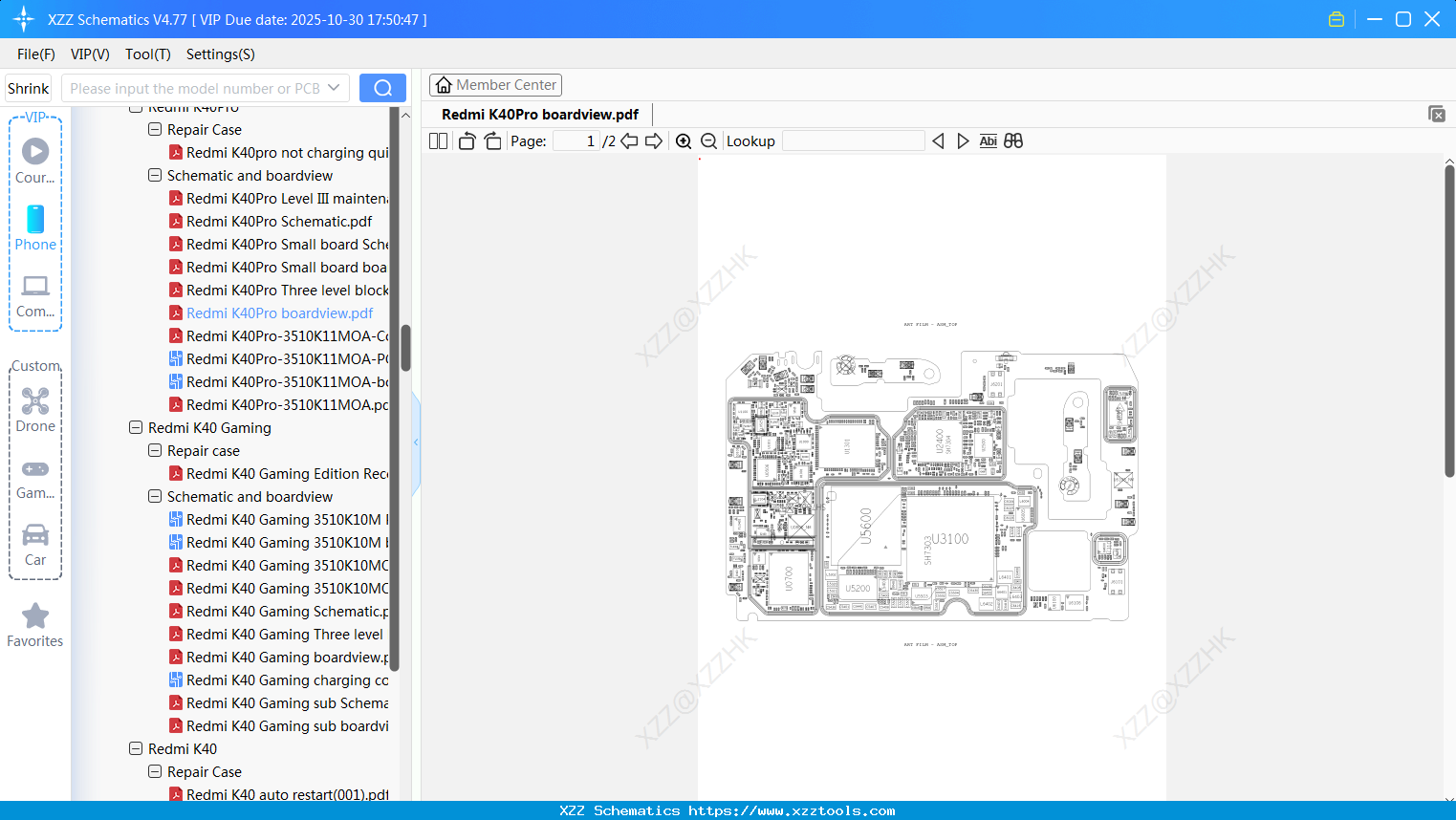
Task: Click the Shrink button
Action: pyautogui.click(x=29, y=88)
